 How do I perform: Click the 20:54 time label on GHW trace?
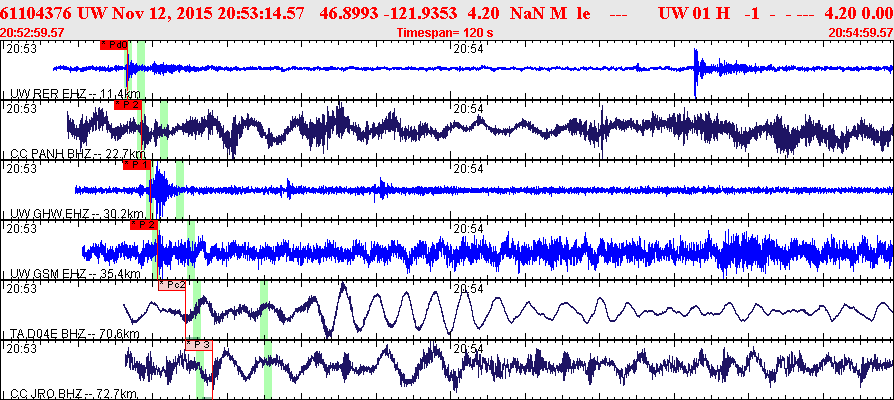point(469,169)
